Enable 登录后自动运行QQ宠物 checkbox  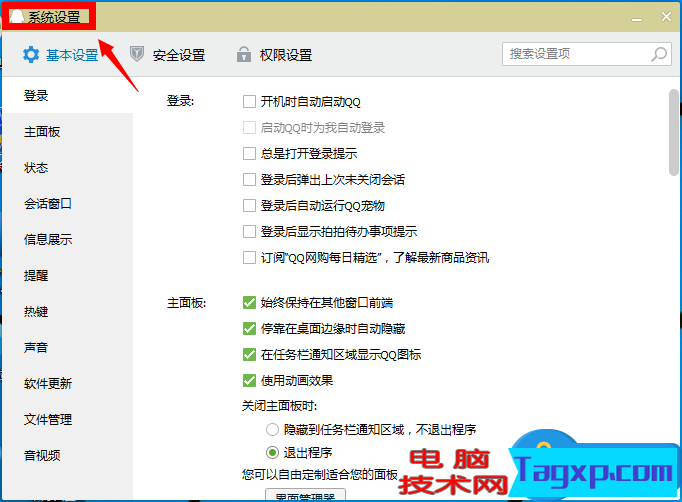249,205
